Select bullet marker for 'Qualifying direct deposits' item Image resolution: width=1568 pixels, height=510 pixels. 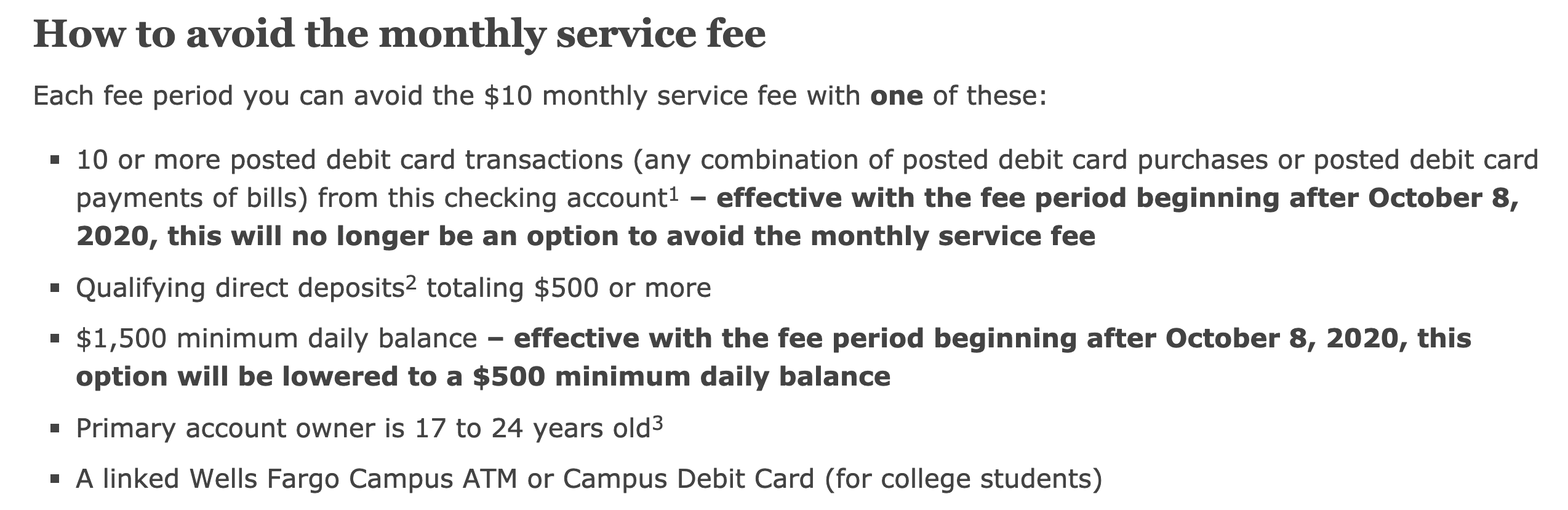(x=55, y=289)
